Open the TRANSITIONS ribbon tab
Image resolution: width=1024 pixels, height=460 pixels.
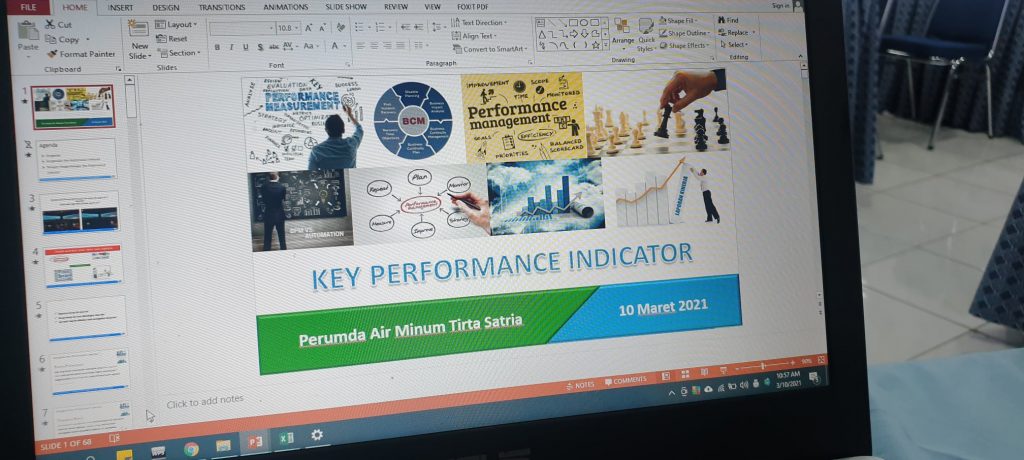coord(222,7)
